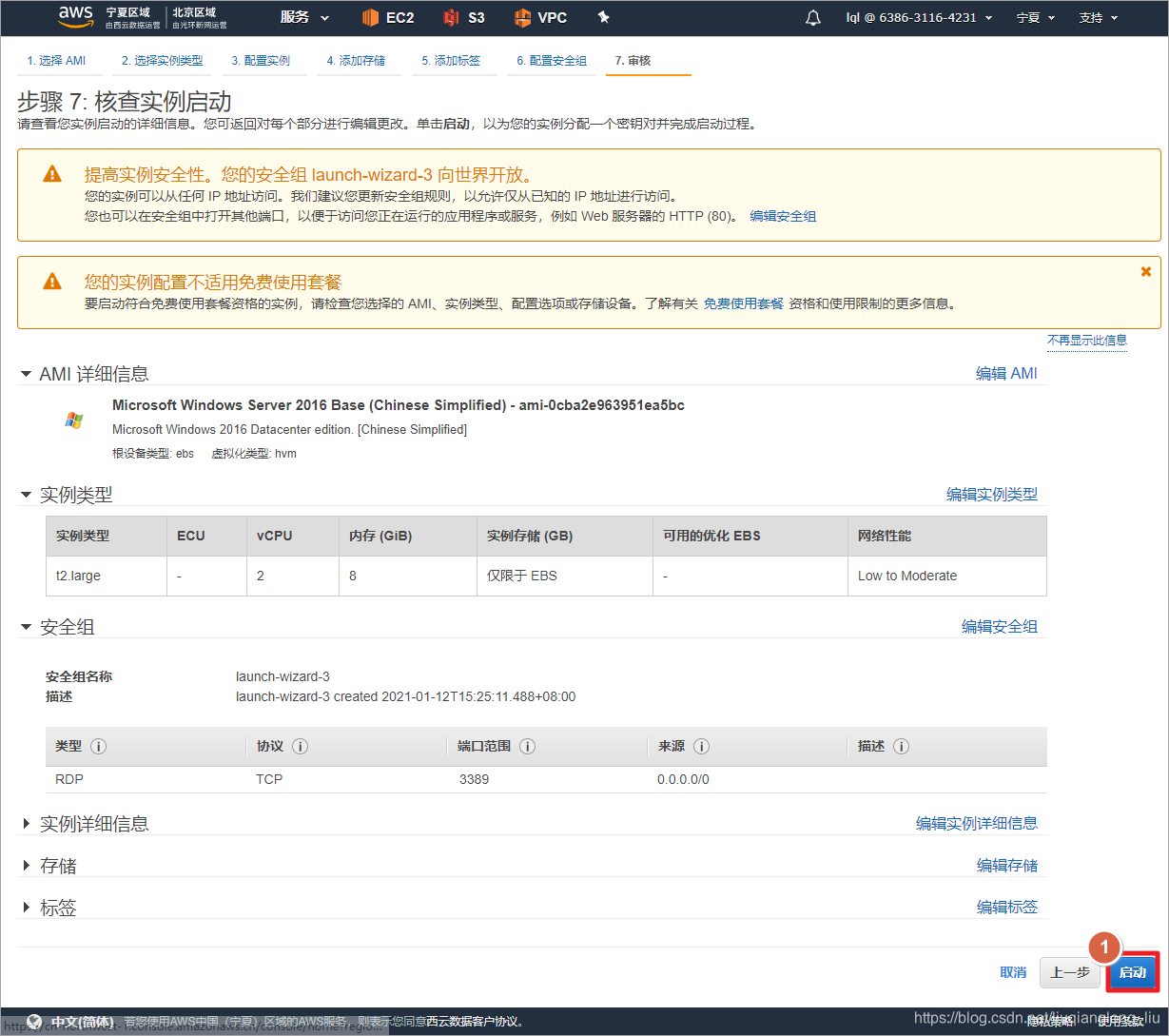This screenshot has height=1036, width=1169.
Task: Open the S3 service shortcut
Action: pyautogui.click(x=464, y=18)
